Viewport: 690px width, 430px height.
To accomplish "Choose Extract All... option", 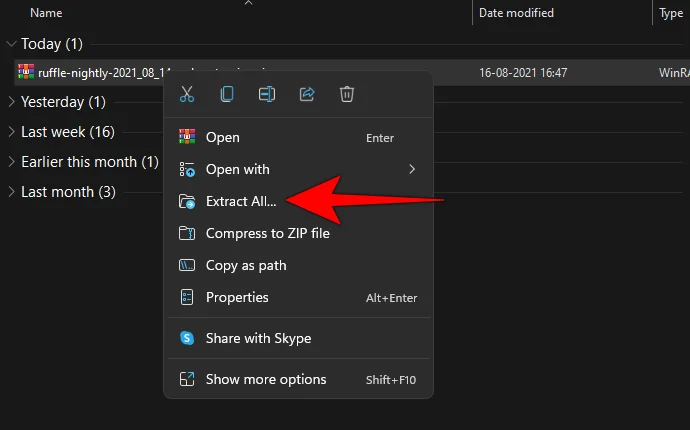I will coord(298,201).
